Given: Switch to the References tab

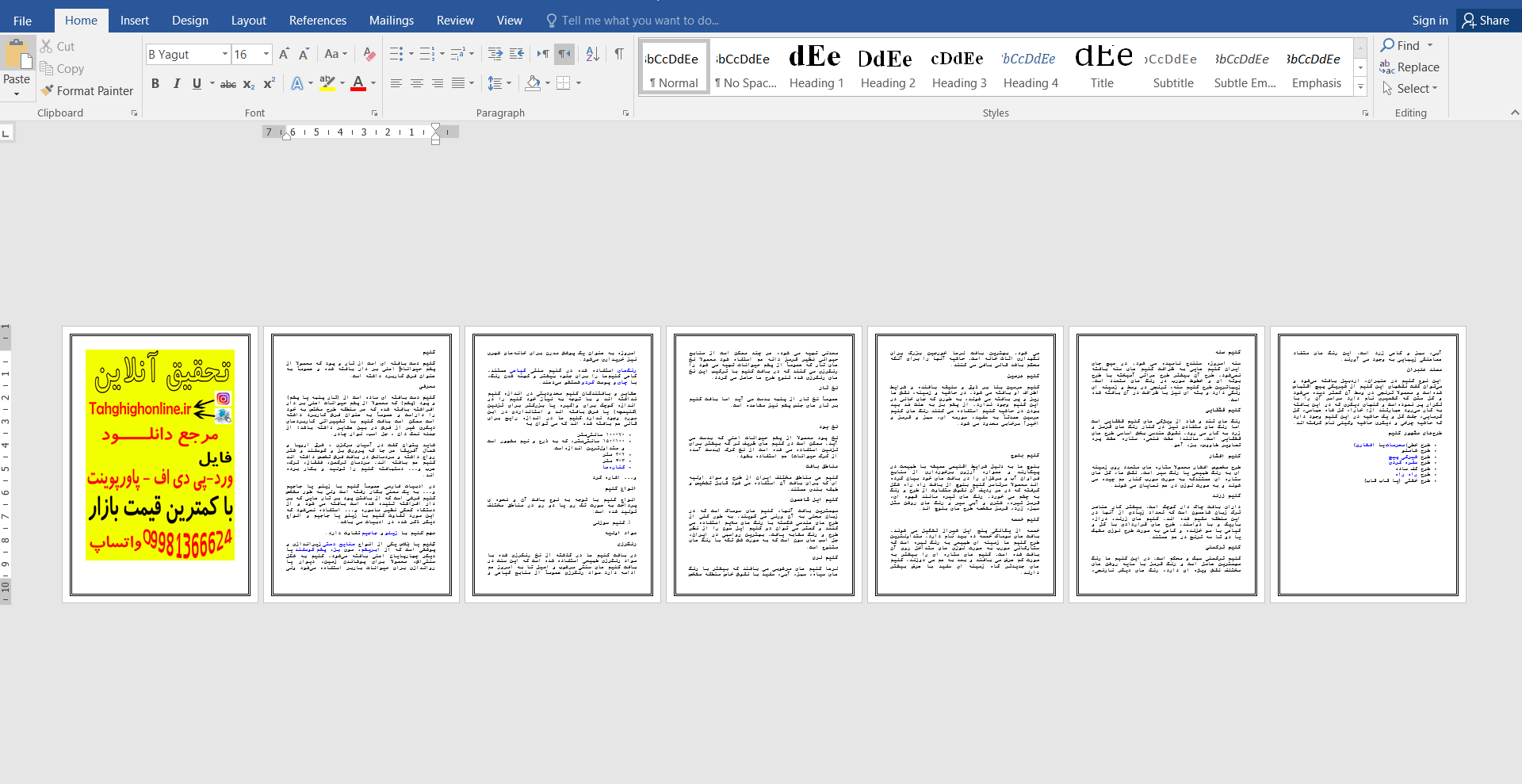Looking at the screenshot, I should click(x=318, y=21).
